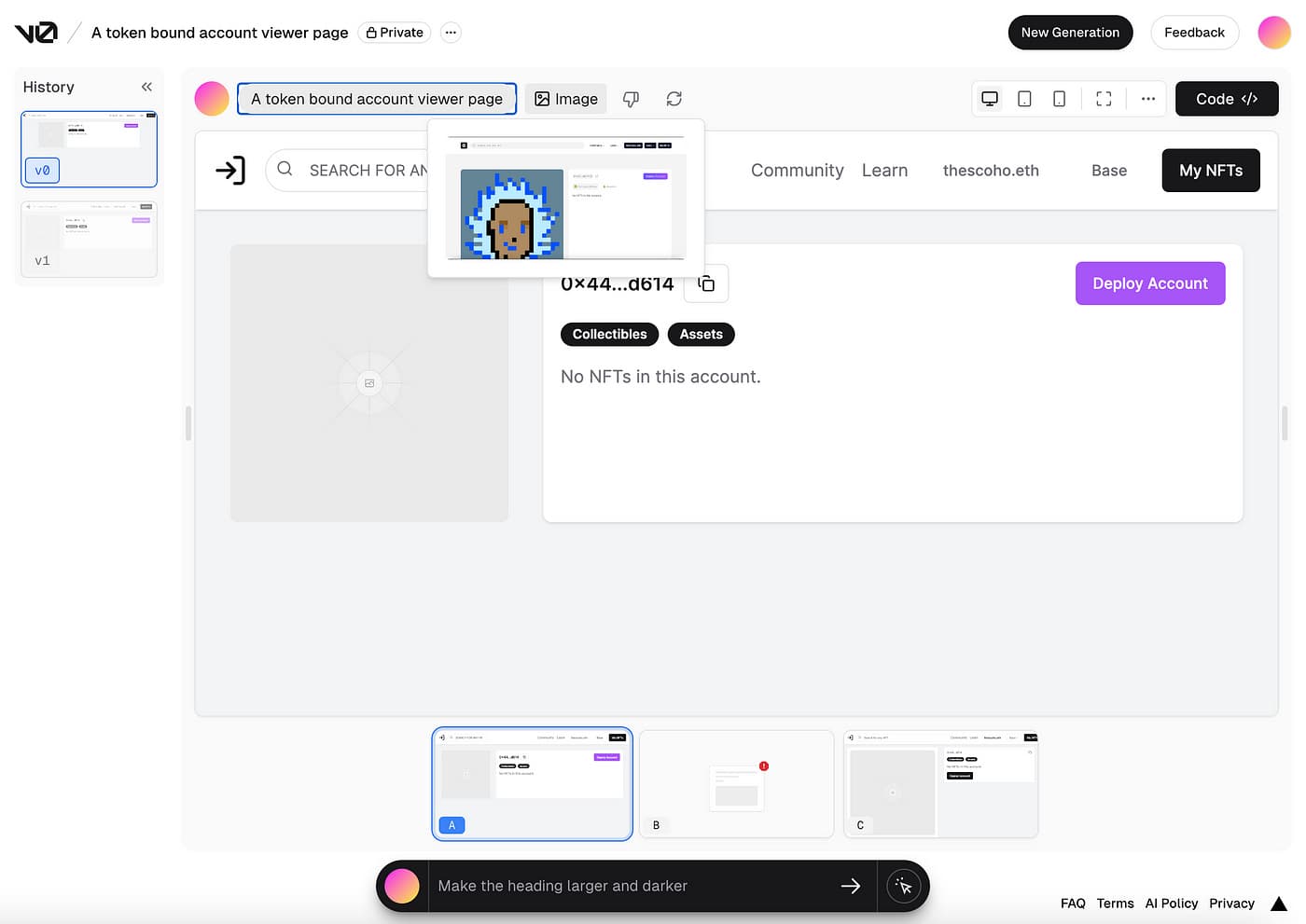Open the preview toolbar more options menu

pos(1147,99)
